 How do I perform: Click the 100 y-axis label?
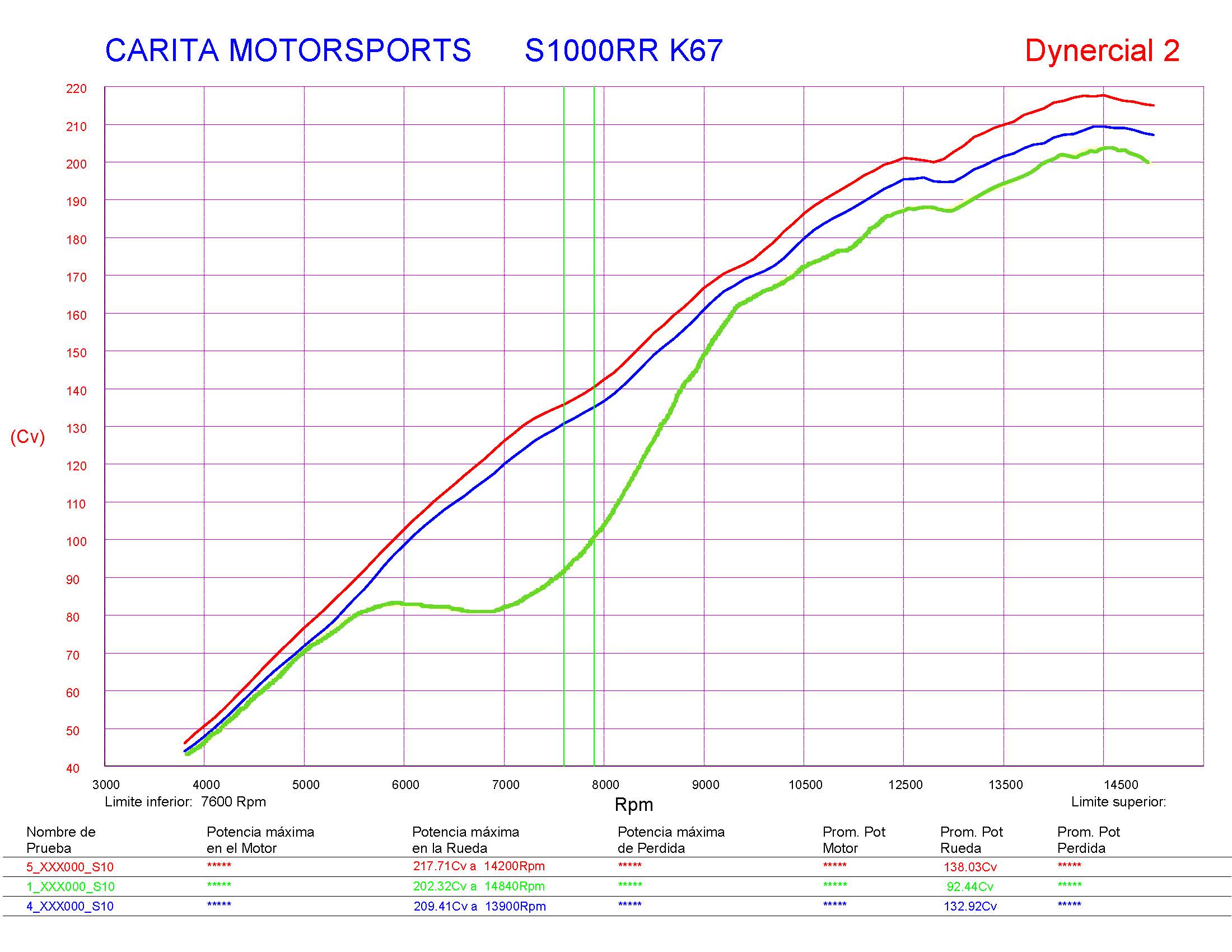(x=76, y=542)
